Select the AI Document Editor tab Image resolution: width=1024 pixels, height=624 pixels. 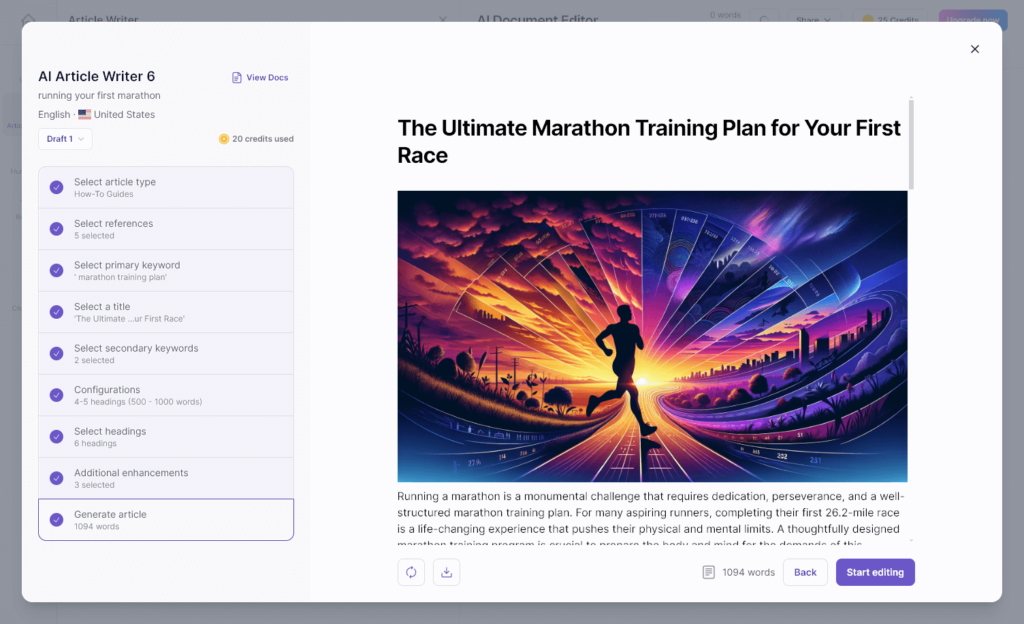[538, 20]
